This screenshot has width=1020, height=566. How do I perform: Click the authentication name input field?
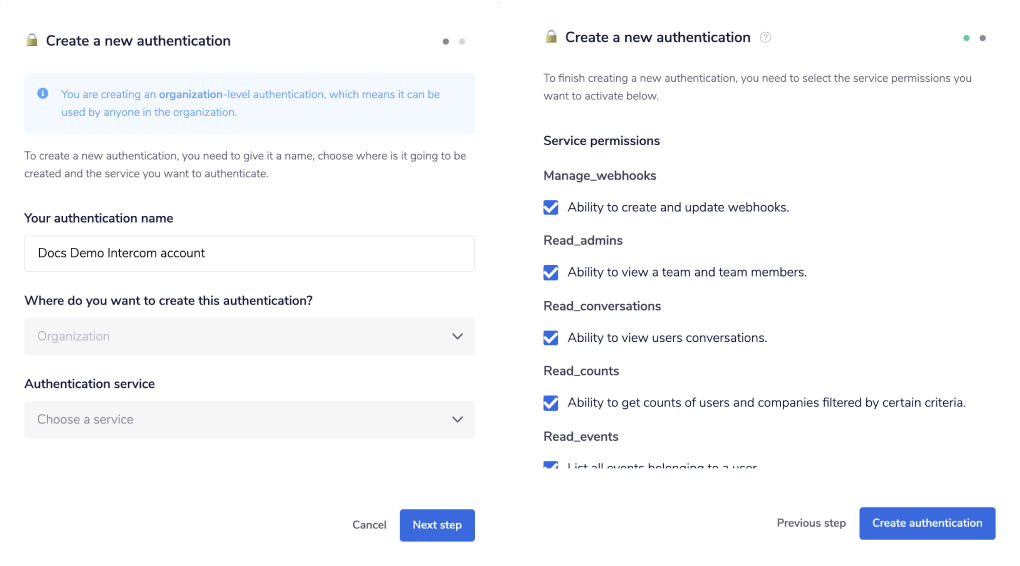pyautogui.click(x=249, y=253)
